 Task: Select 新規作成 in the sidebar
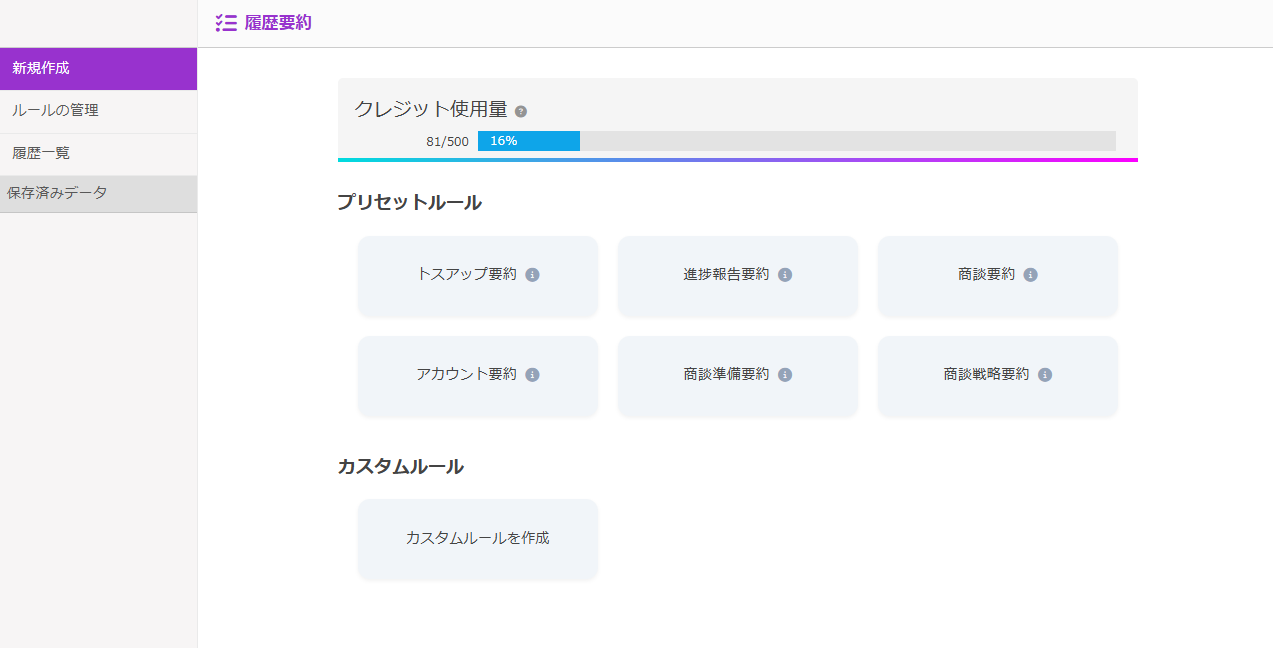(x=98, y=69)
